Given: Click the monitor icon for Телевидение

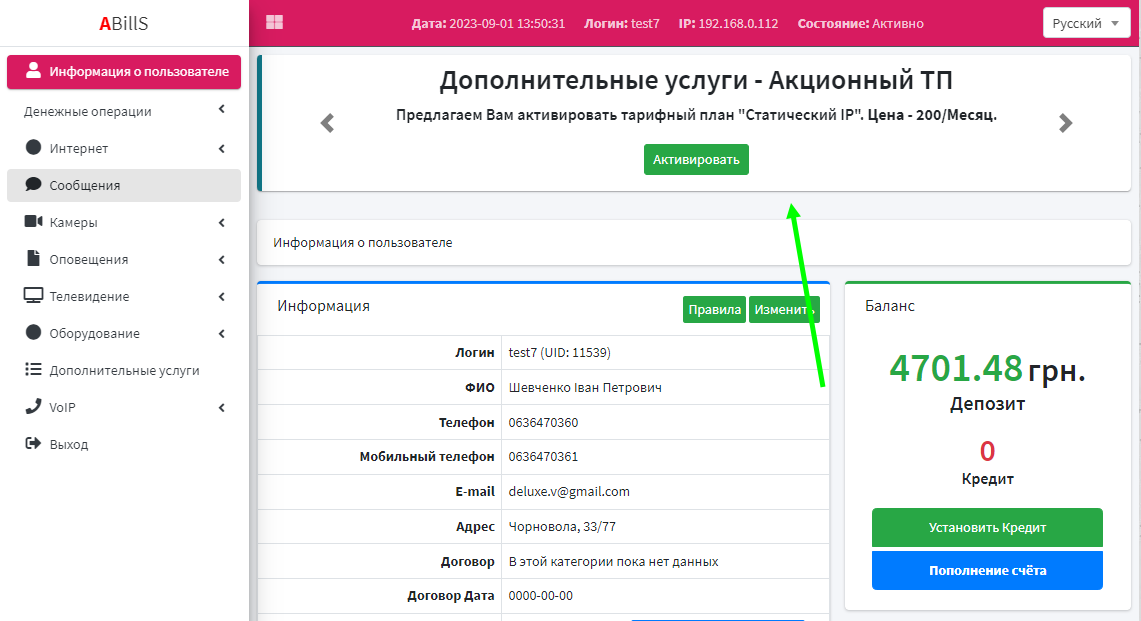Looking at the screenshot, I should 33,296.
